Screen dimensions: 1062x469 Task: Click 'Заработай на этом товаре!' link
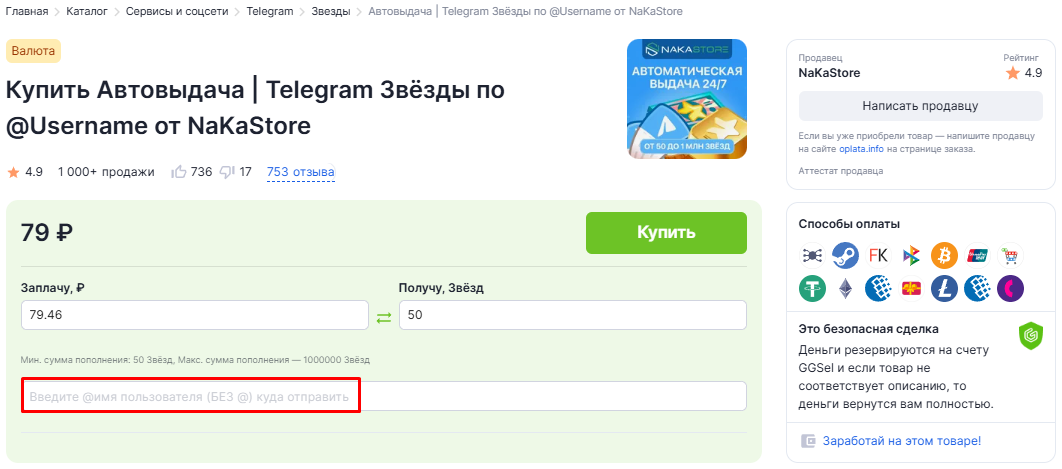pos(901,441)
